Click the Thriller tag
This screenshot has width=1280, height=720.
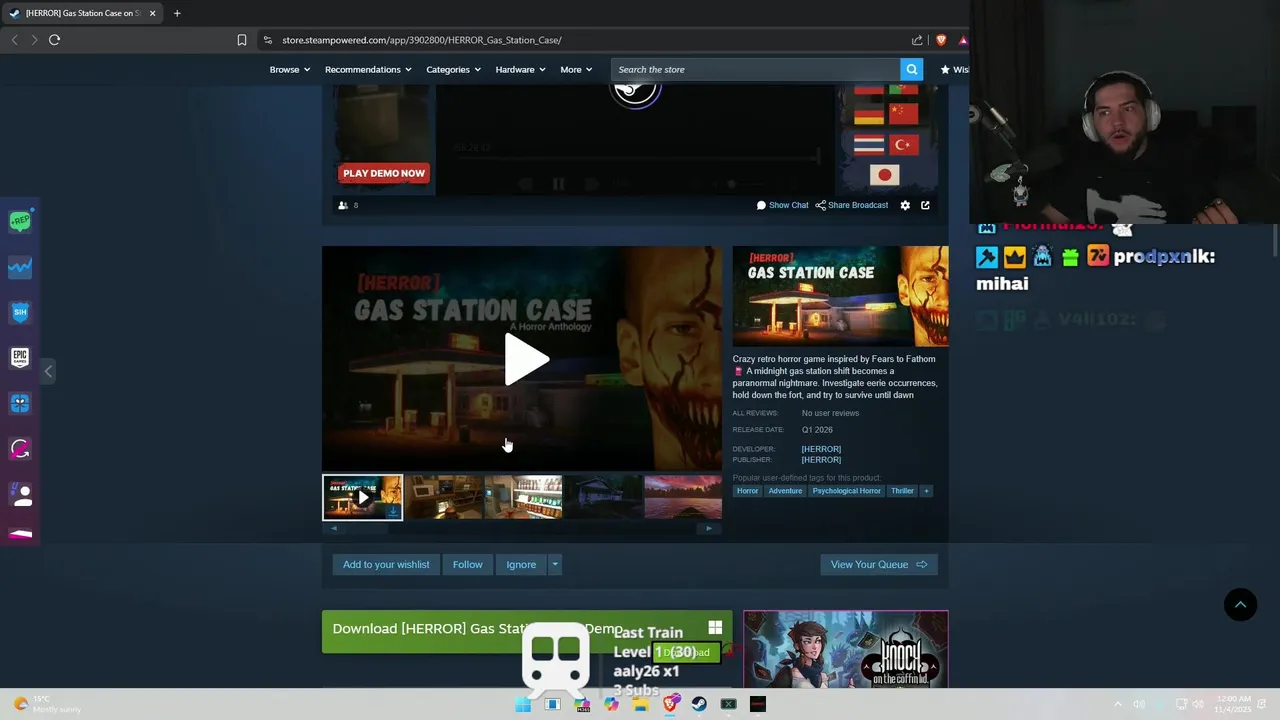[902, 491]
